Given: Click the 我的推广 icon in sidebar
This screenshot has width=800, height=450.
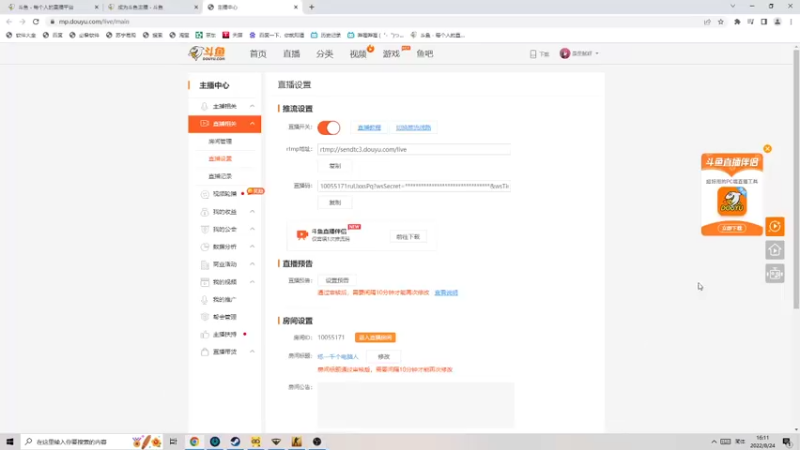Looking at the screenshot, I should click(205, 299).
